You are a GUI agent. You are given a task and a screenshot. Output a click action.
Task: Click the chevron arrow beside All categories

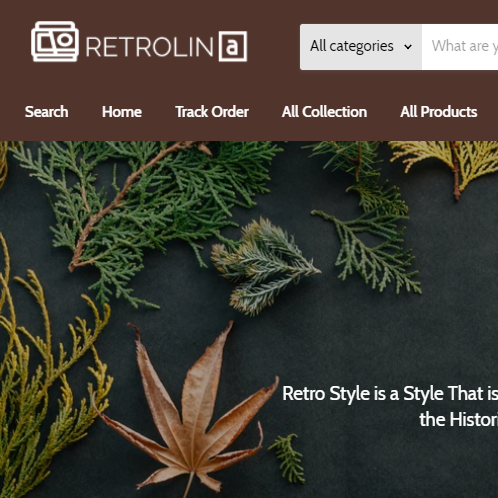point(408,47)
